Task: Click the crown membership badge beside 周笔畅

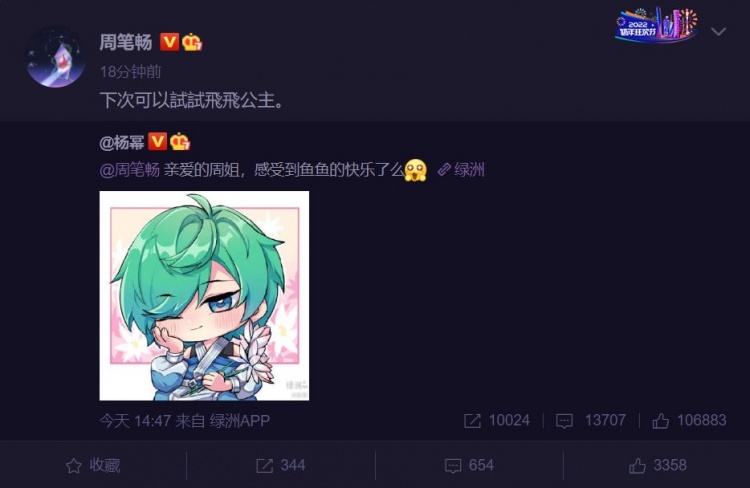Action: (192, 42)
